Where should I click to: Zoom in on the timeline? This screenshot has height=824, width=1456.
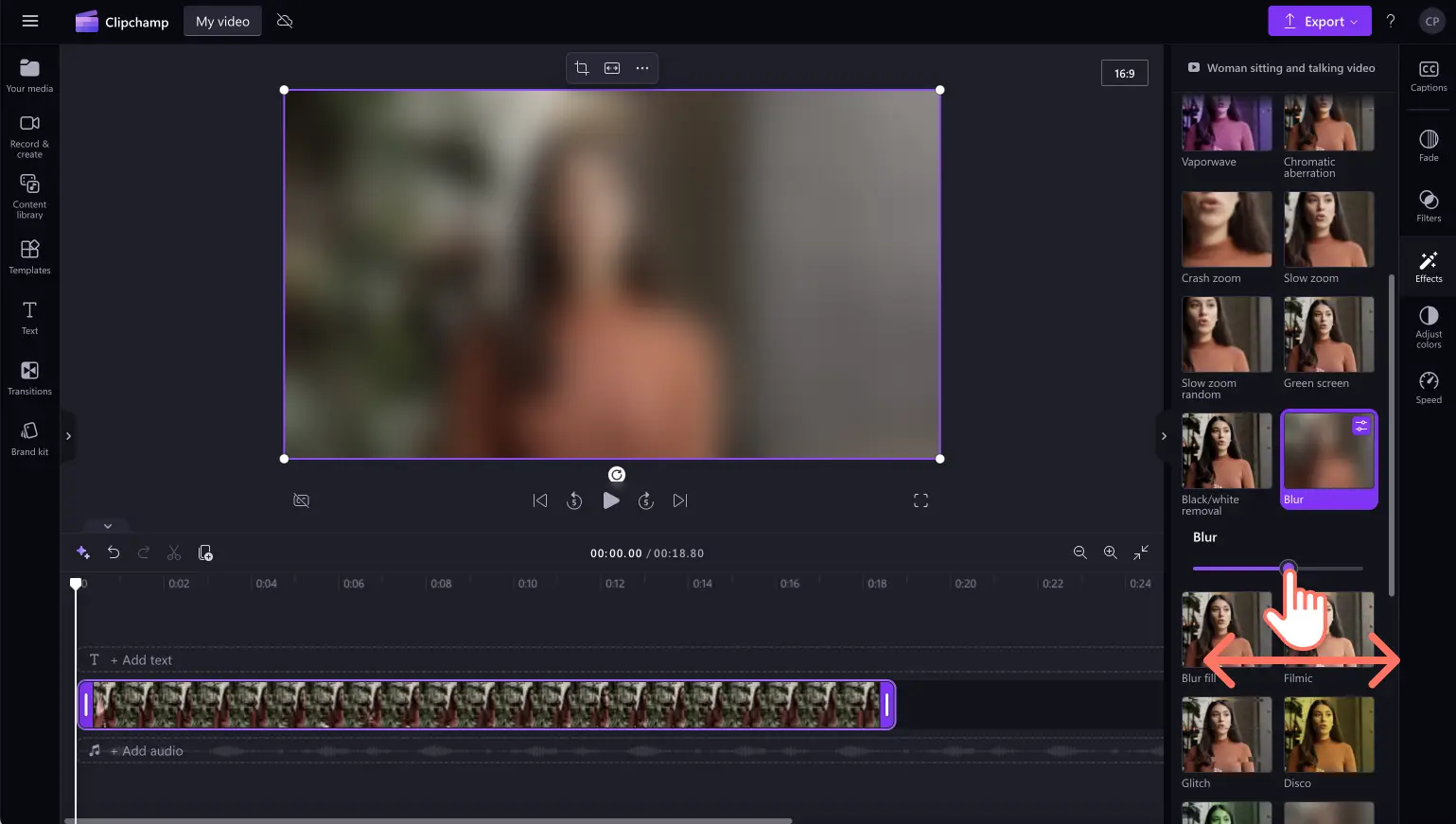[x=1110, y=552]
